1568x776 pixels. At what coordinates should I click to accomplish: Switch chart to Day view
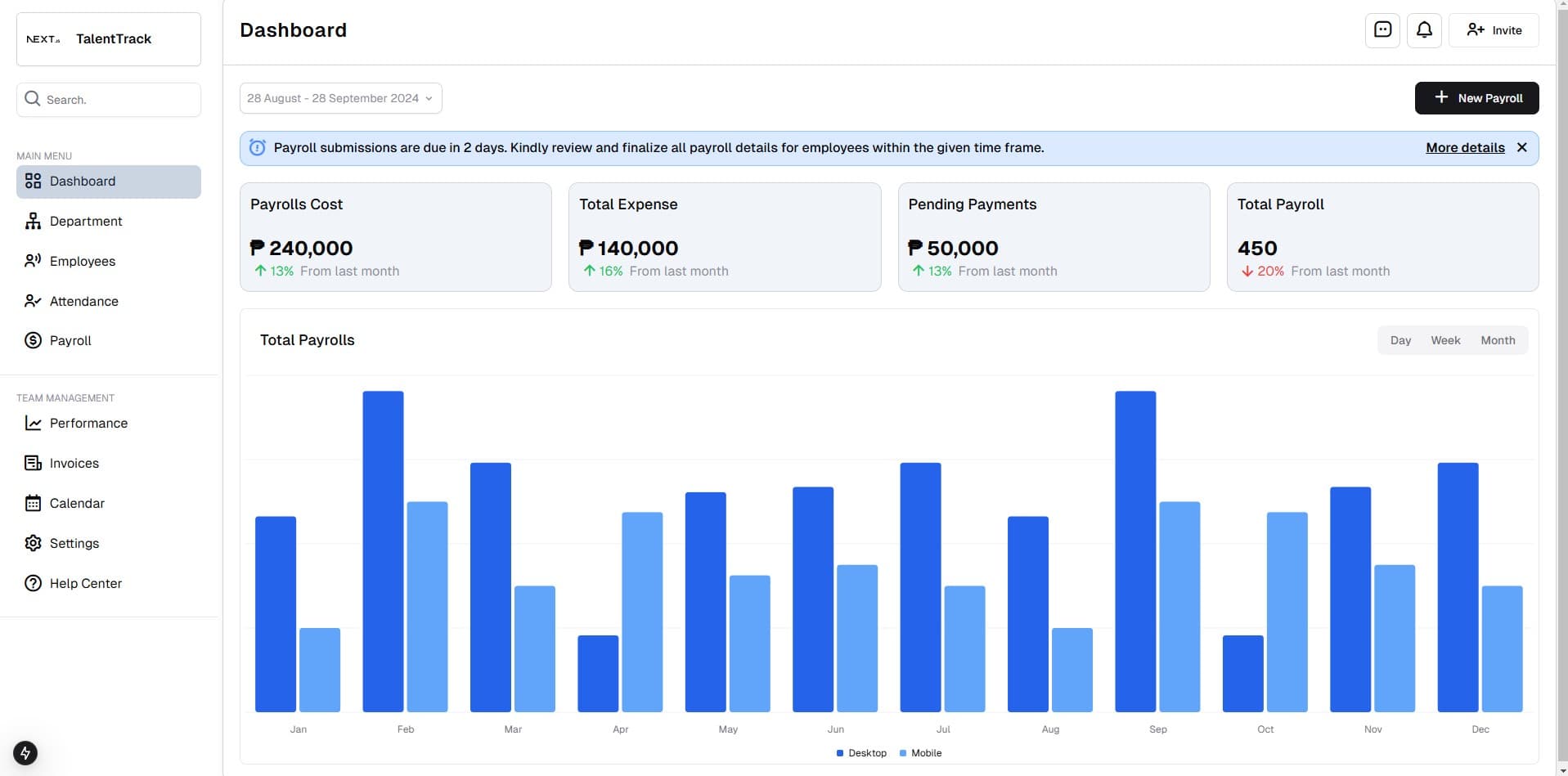(1400, 341)
